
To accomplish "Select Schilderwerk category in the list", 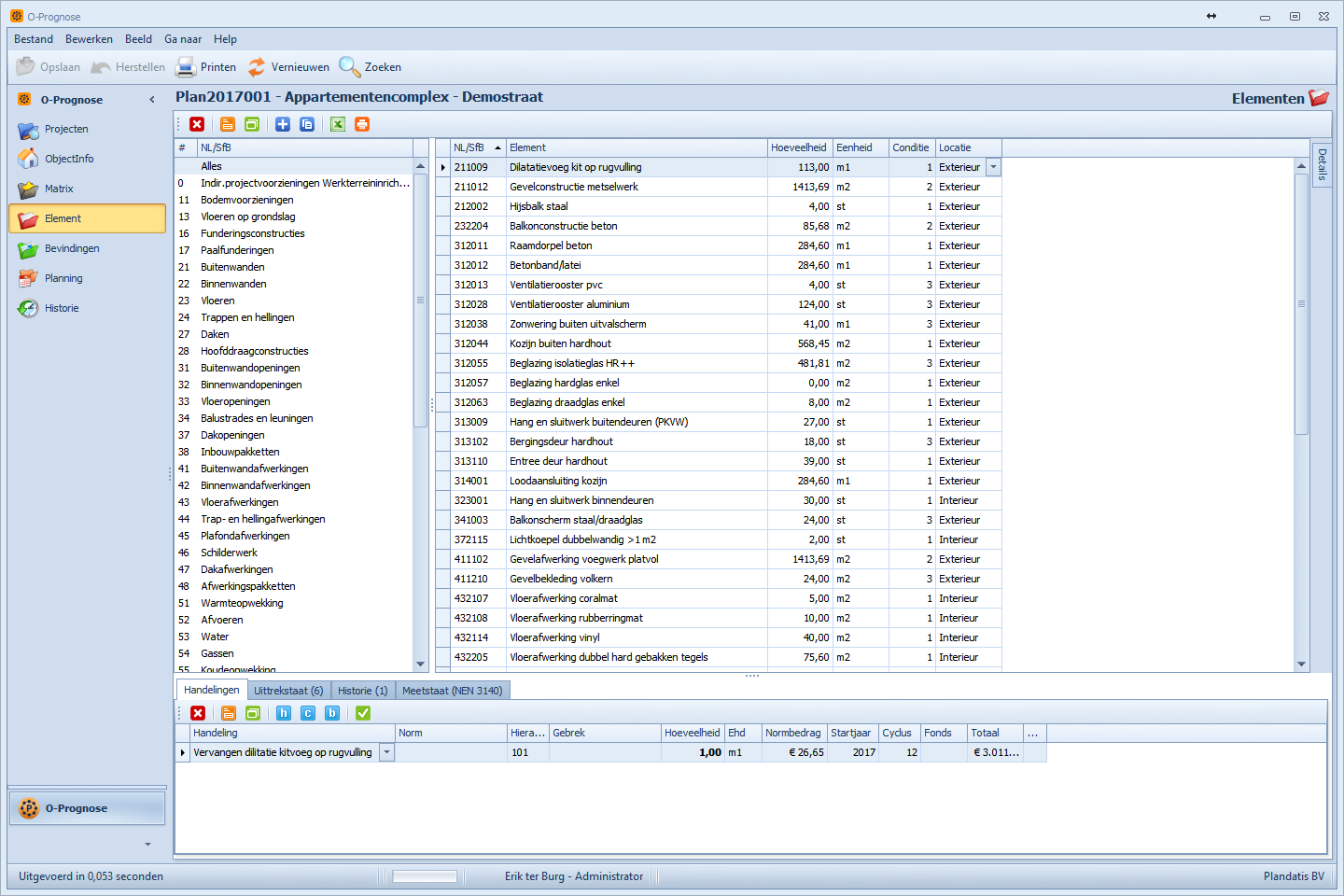I will coord(294,553).
